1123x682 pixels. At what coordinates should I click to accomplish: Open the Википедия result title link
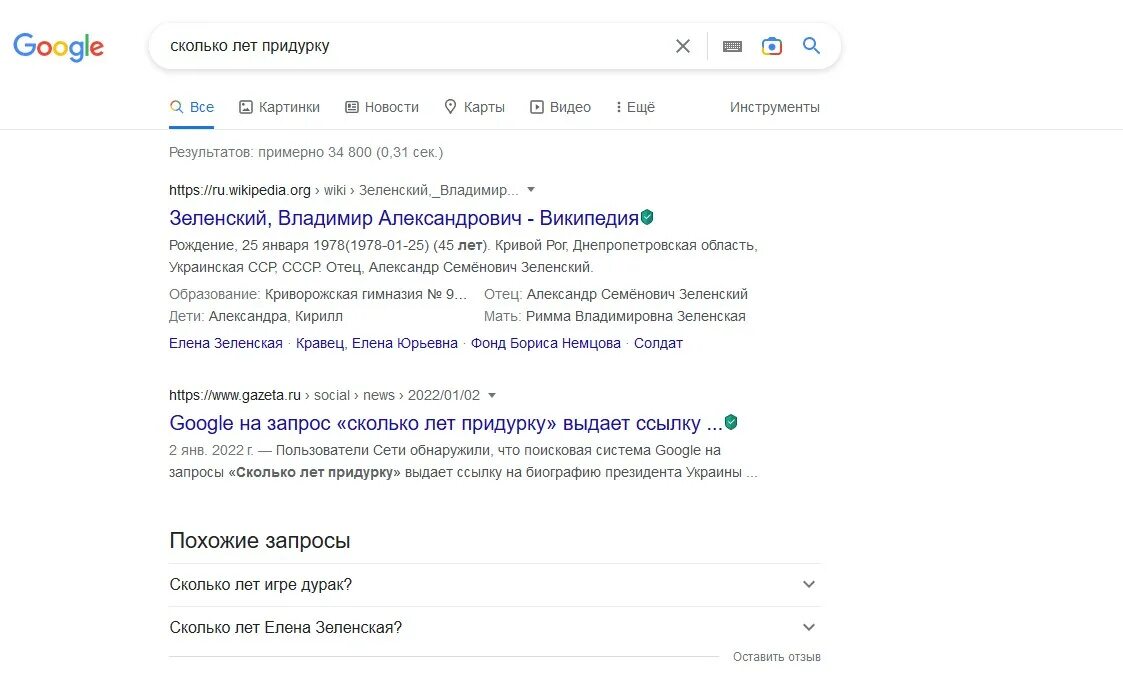(x=404, y=218)
